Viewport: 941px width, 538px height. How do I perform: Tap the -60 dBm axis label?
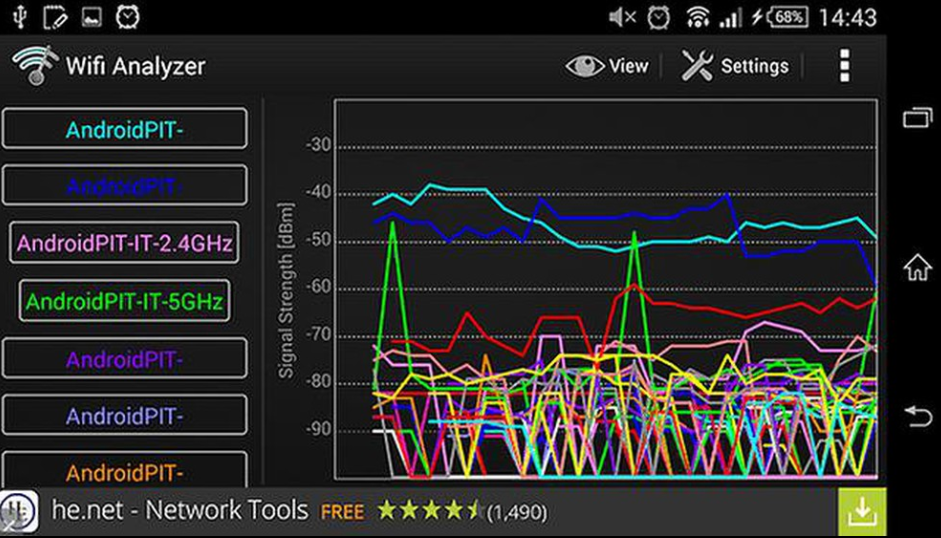pos(319,286)
